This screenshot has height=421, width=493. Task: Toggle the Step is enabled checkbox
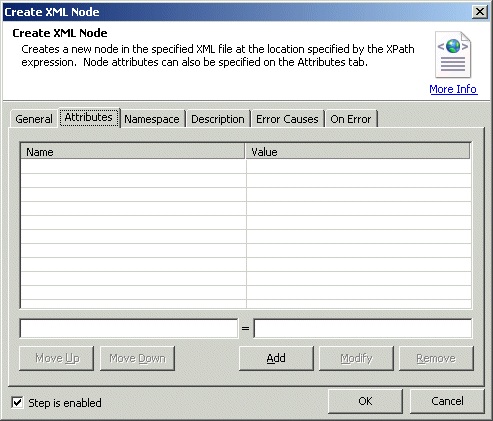(17, 402)
